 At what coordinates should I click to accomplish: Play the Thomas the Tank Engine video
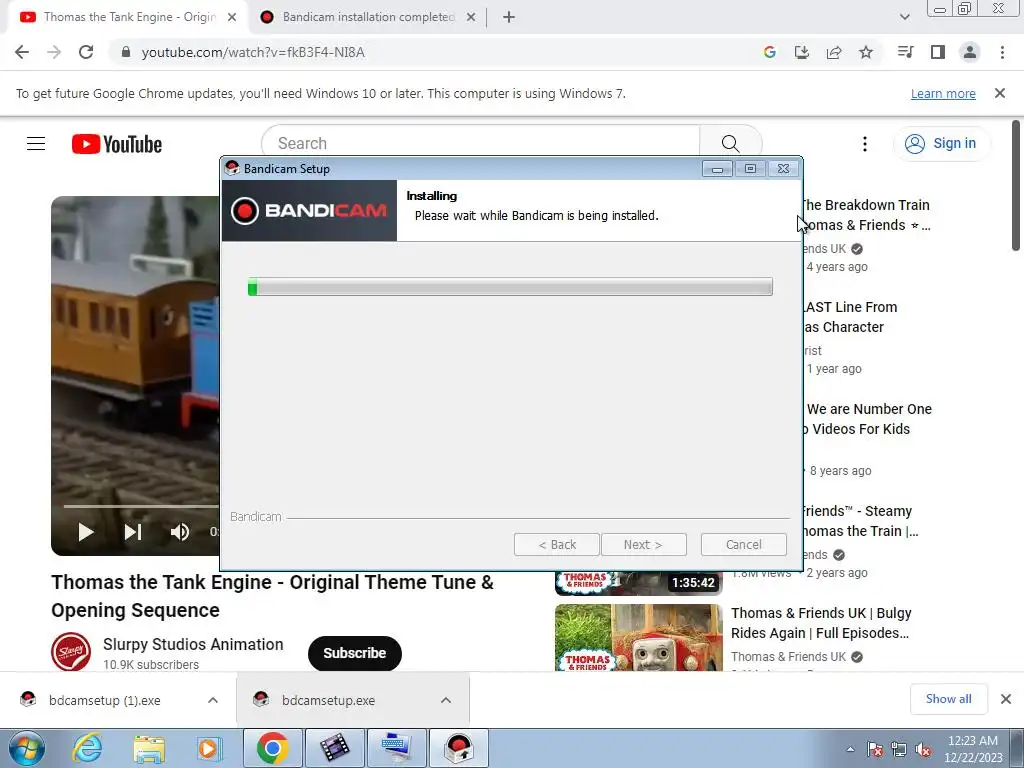tap(86, 532)
